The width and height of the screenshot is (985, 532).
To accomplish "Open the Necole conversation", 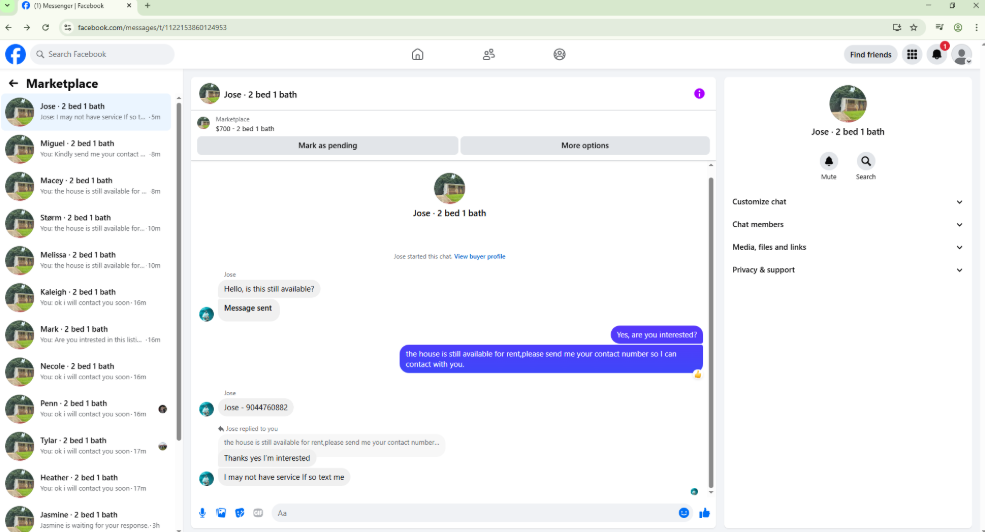I will click(86, 371).
